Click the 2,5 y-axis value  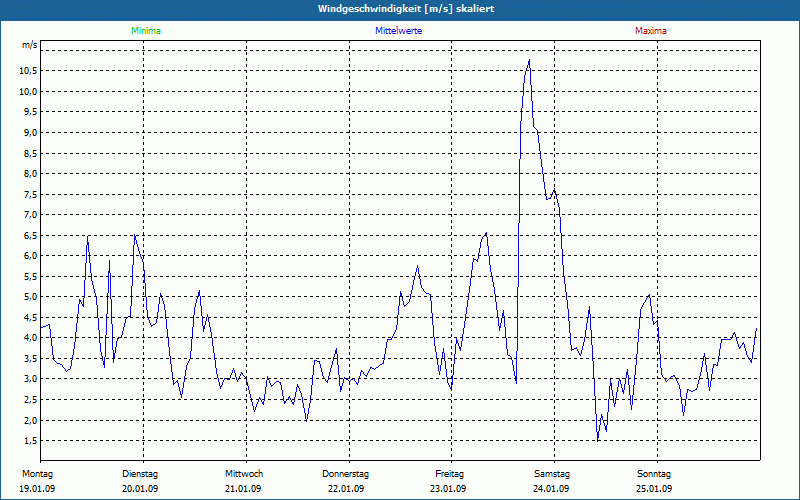(30, 399)
